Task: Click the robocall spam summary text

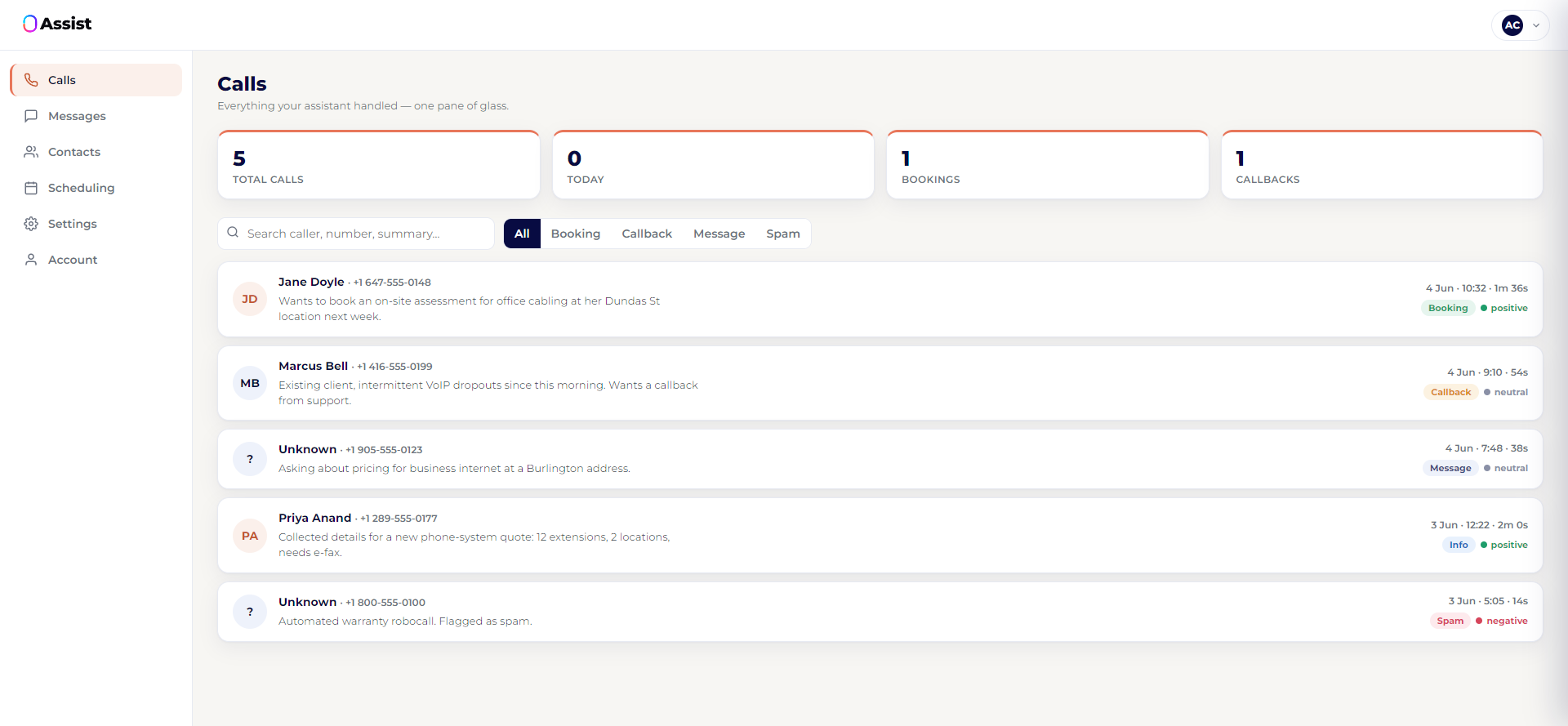Action: (405, 621)
